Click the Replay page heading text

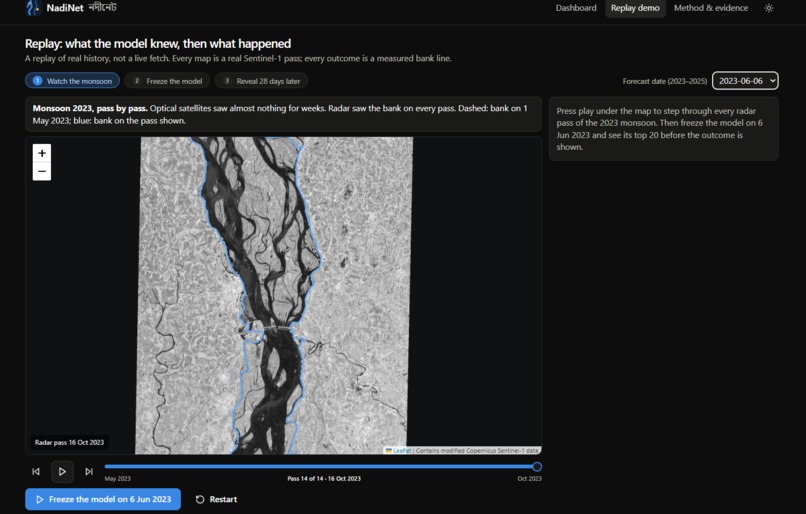coord(158,44)
